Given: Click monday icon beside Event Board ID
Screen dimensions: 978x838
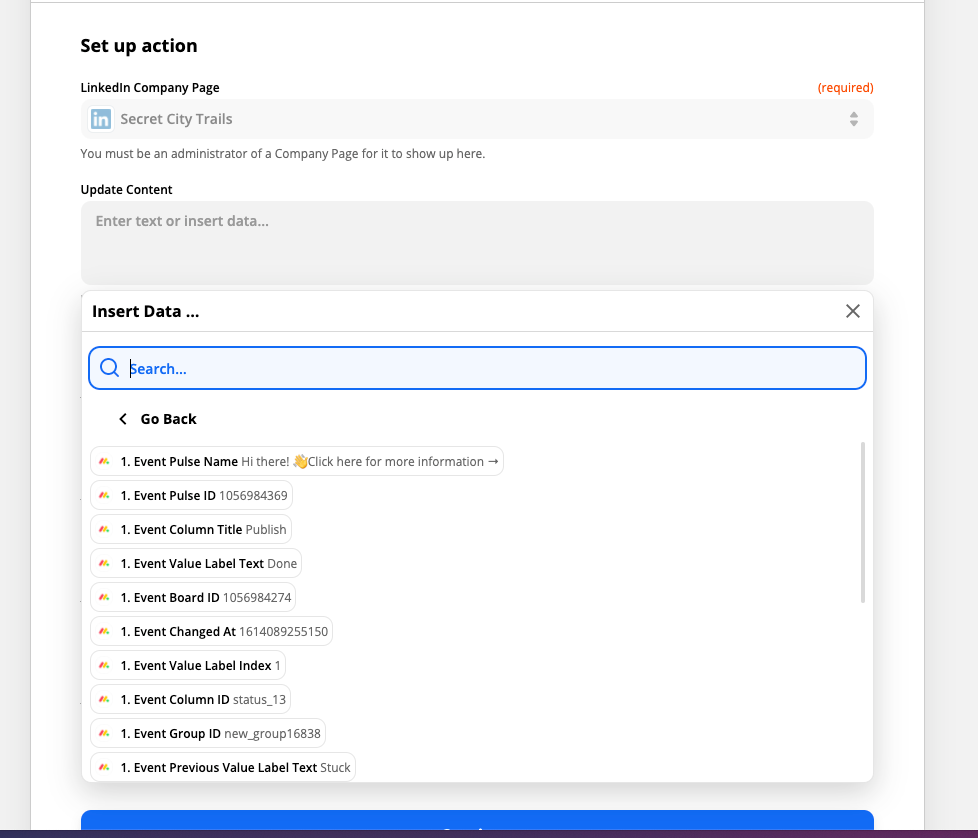Looking at the screenshot, I should tap(104, 597).
